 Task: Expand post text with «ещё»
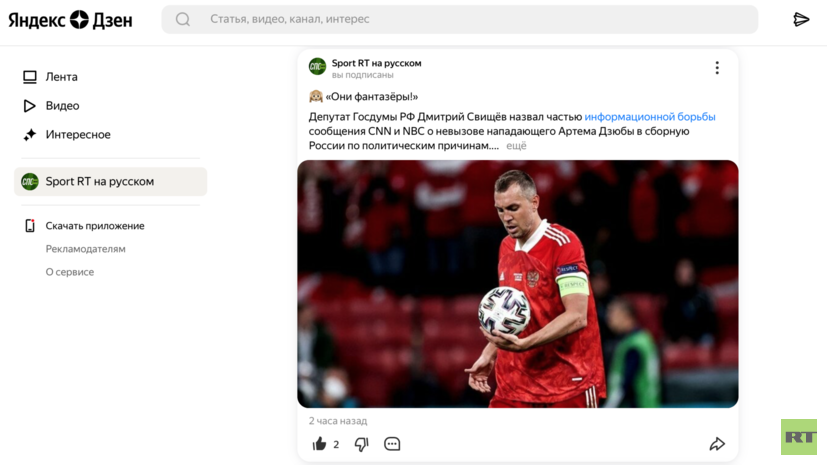click(x=516, y=146)
